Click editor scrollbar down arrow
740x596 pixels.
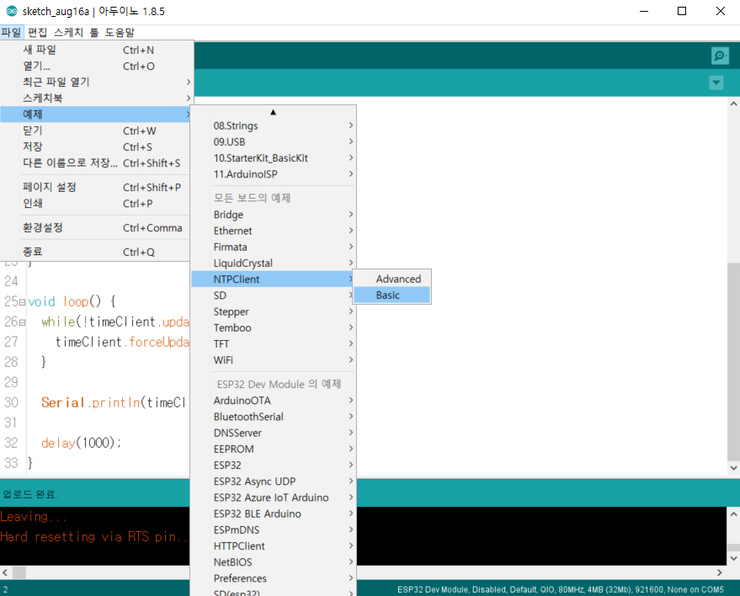(x=733, y=468)
